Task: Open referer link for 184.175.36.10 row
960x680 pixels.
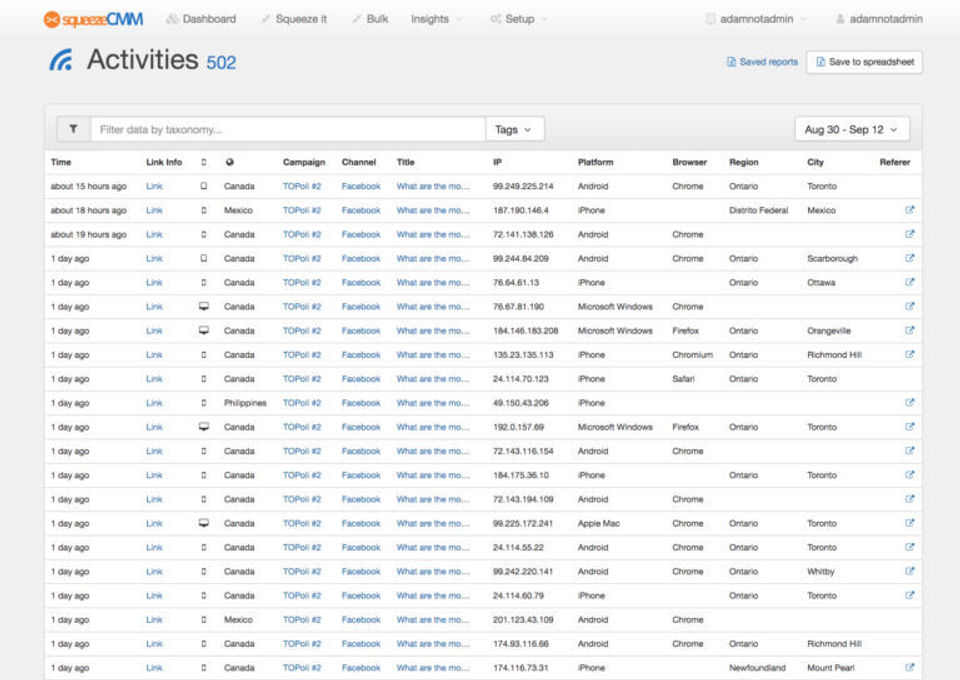Action: (909, 475)
